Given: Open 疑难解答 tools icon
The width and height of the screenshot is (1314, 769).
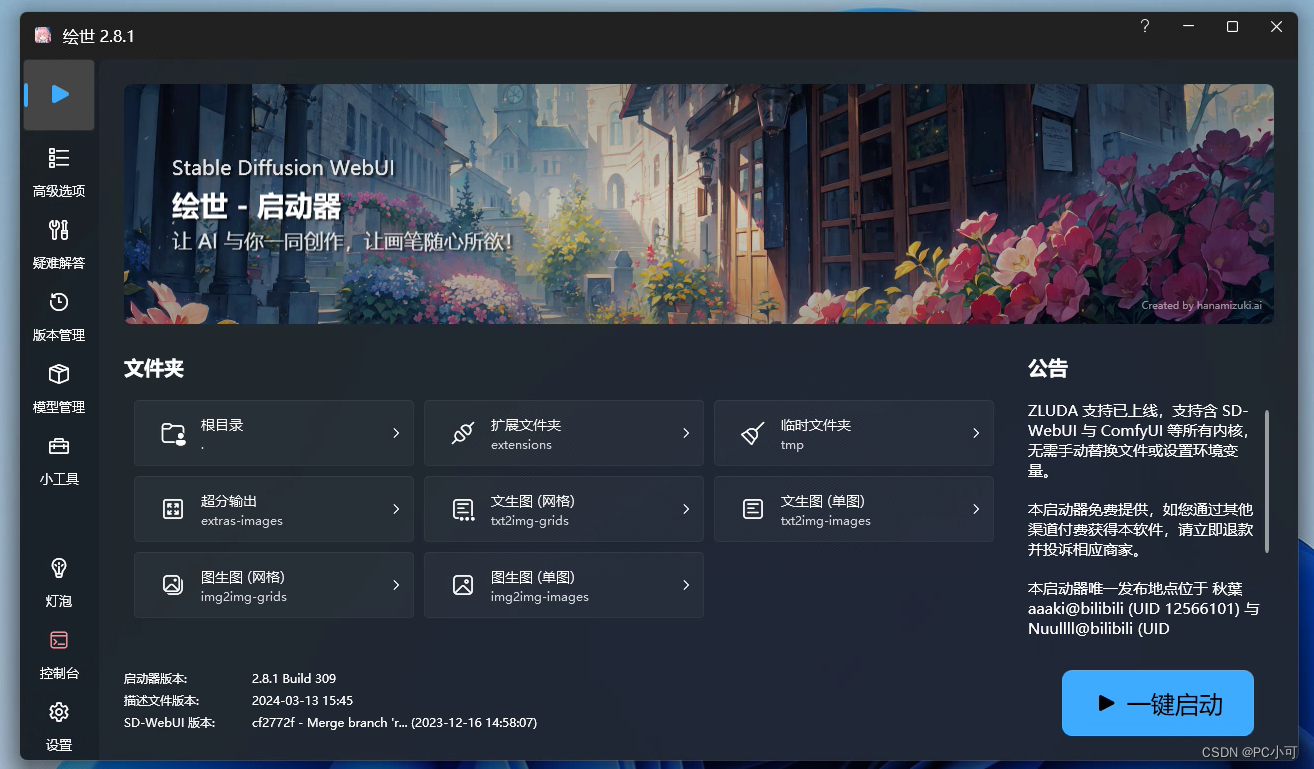Looking at the screenshot, I should 59,230.
